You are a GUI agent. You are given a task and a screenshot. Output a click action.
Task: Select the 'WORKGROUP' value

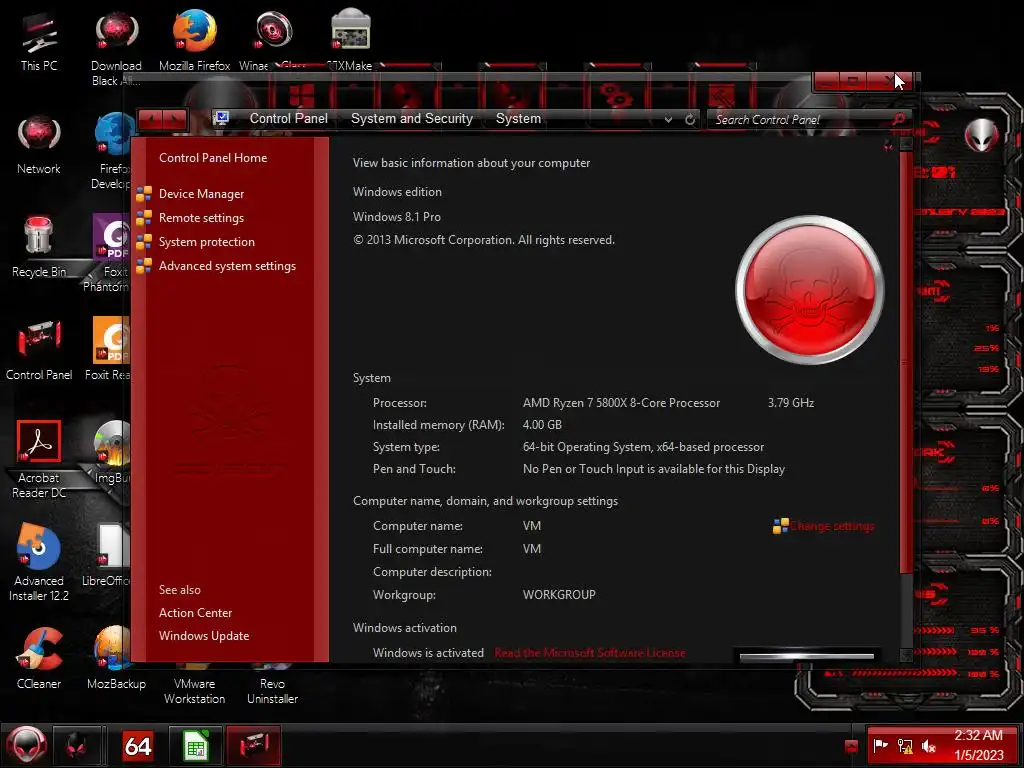[559, 595]
